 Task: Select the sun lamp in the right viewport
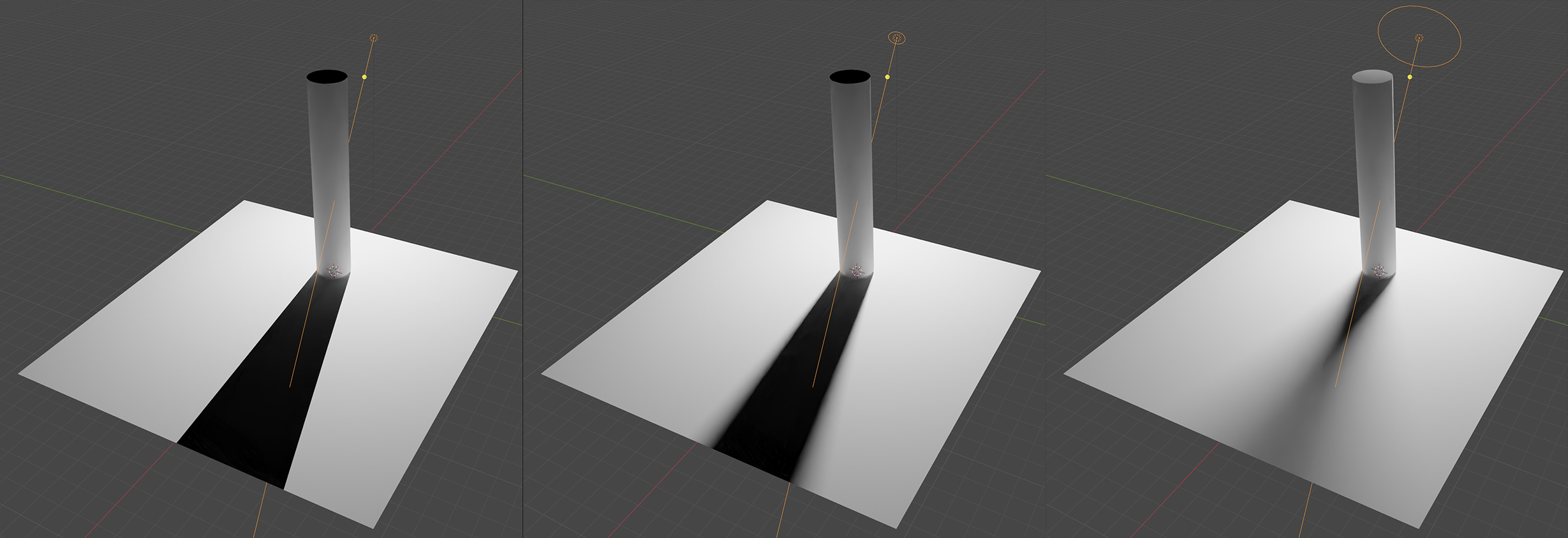point(1419,38)
